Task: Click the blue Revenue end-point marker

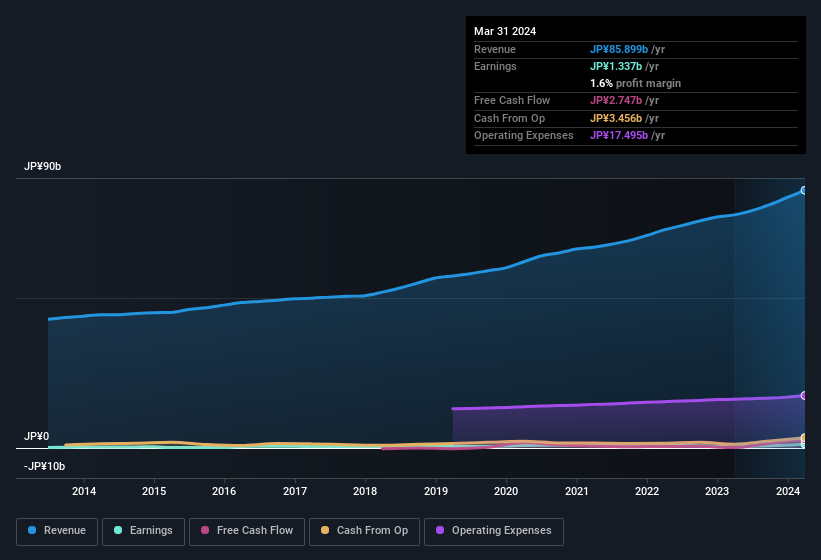Action: point(804,190)
